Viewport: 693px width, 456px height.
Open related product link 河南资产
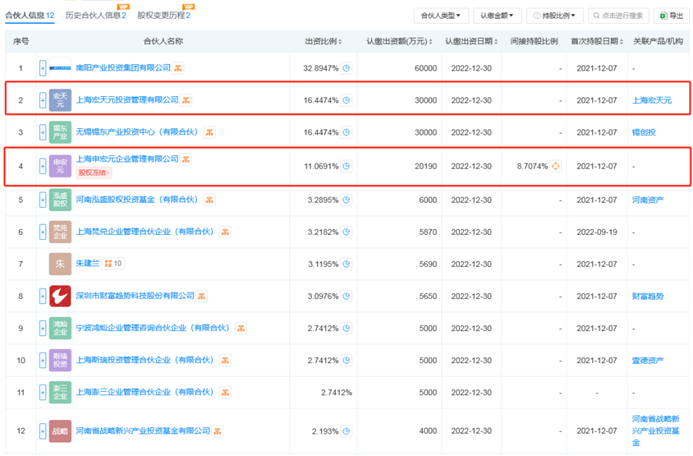pos(648,200)
